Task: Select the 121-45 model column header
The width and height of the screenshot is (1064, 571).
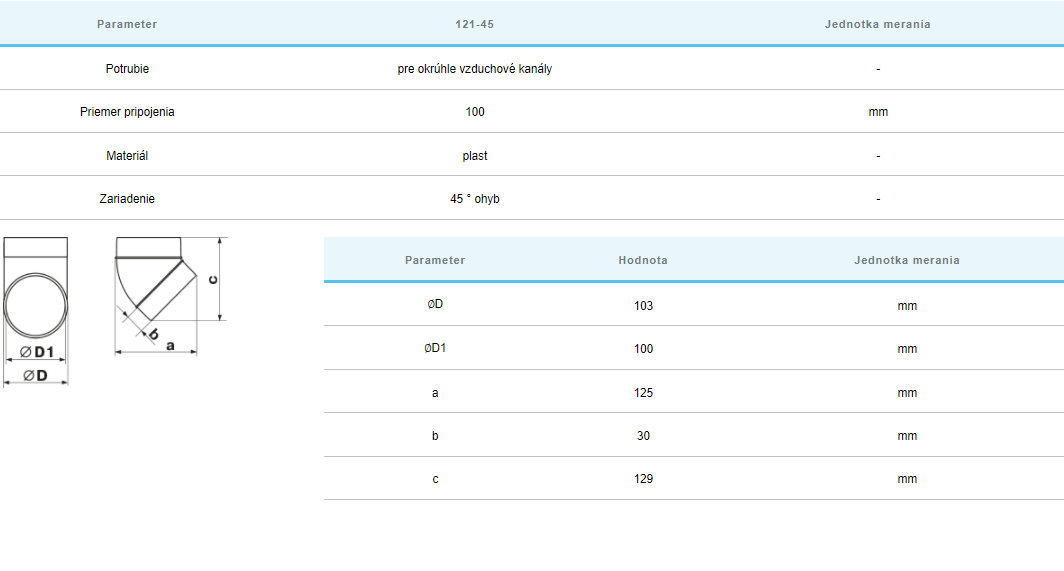Action: tap(475, 24)
